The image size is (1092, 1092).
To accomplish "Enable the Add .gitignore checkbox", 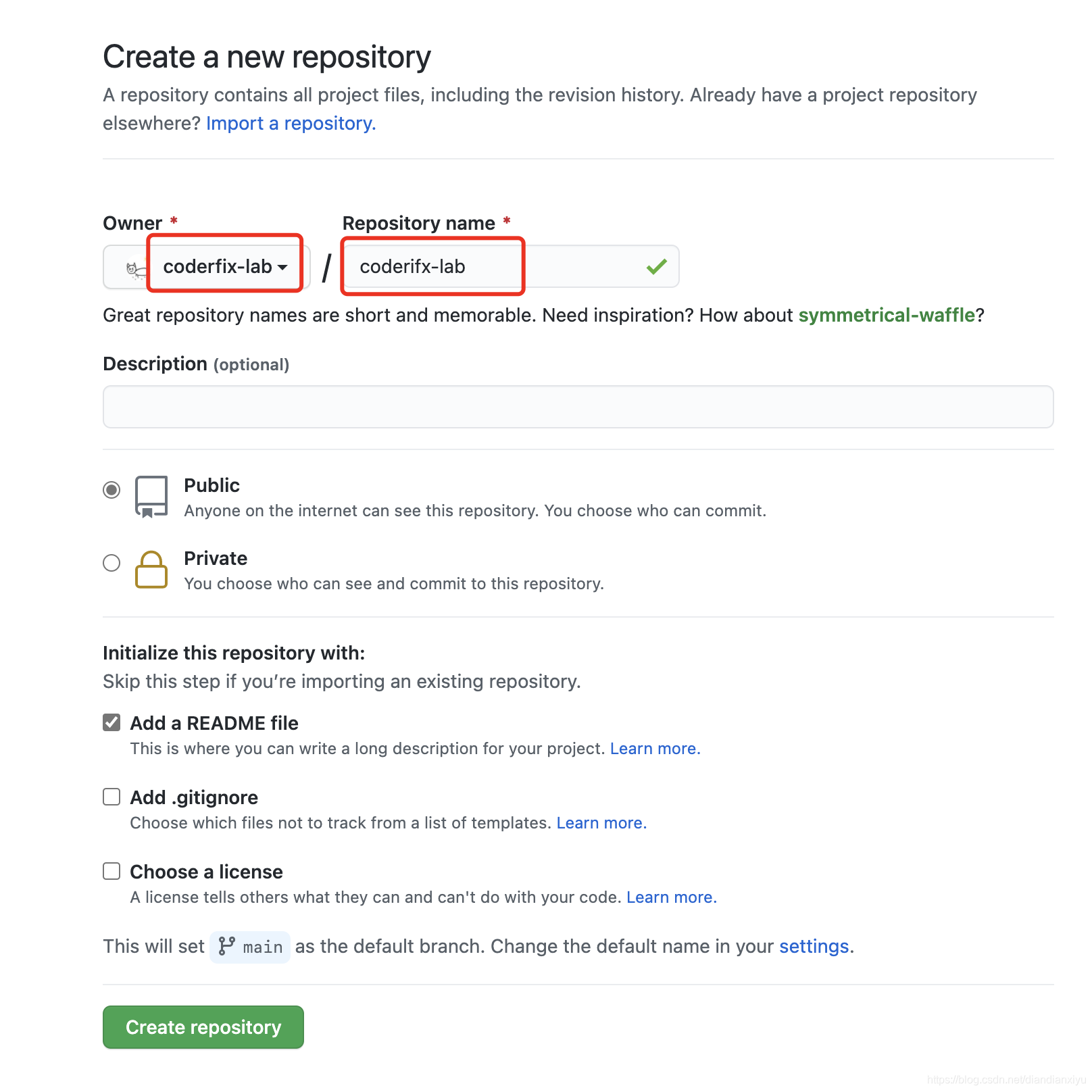I will point(111,797).
